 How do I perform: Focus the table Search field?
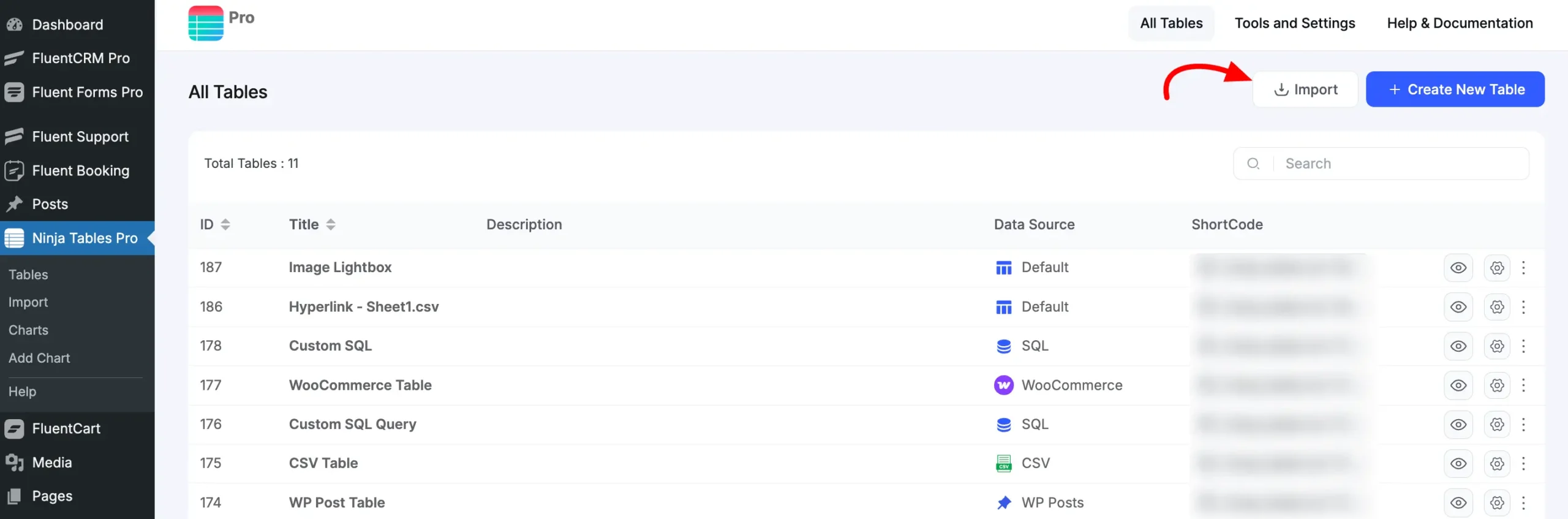click(x=1381, y=164)
